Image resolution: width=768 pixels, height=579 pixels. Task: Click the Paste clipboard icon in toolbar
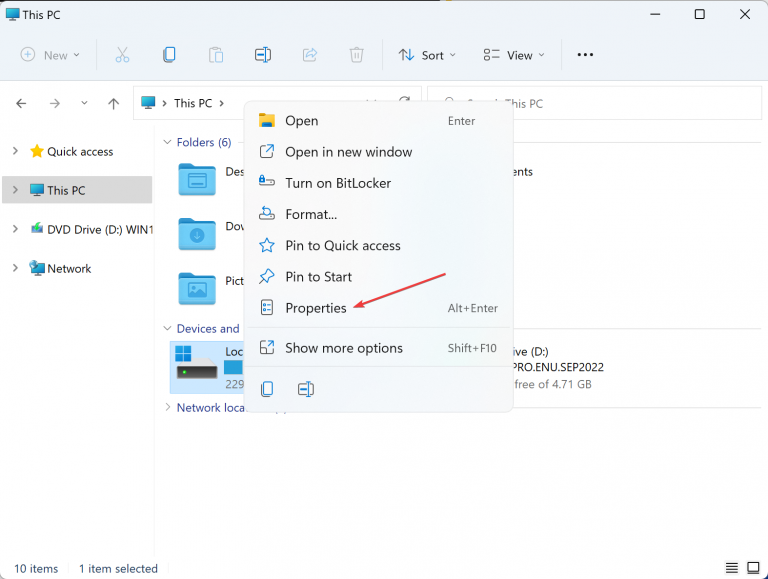coord(216,55)
